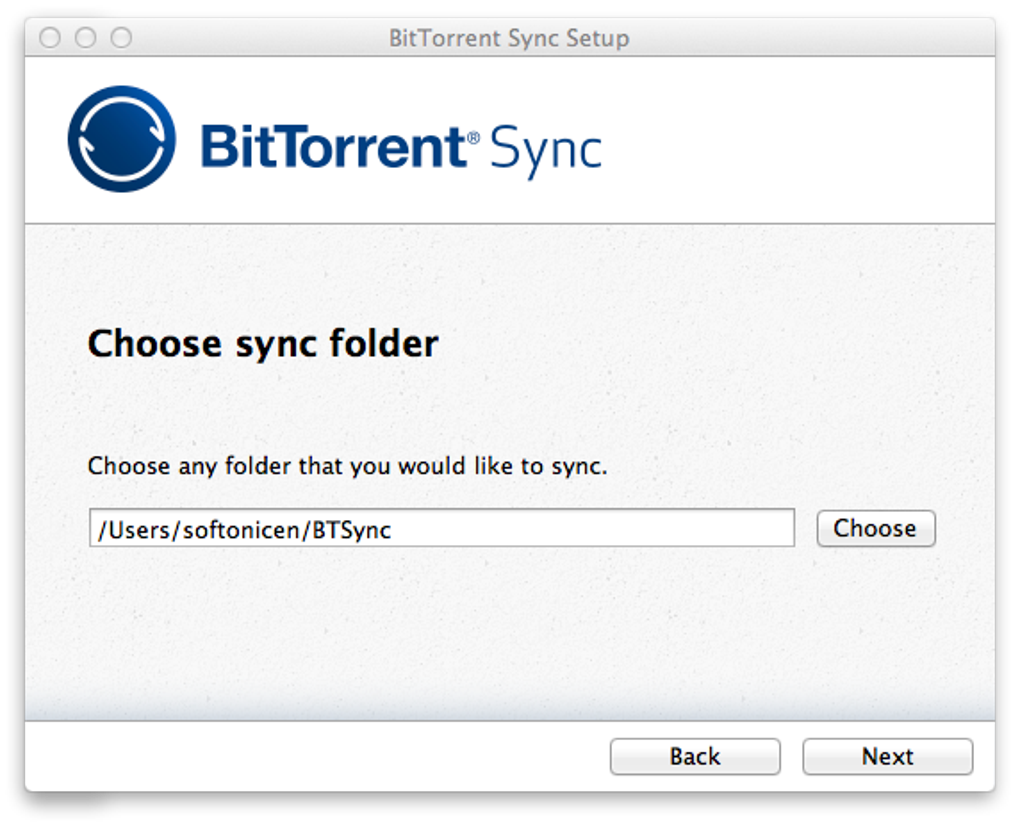Click "BTSync" in the folder path field

coord(351,530)
